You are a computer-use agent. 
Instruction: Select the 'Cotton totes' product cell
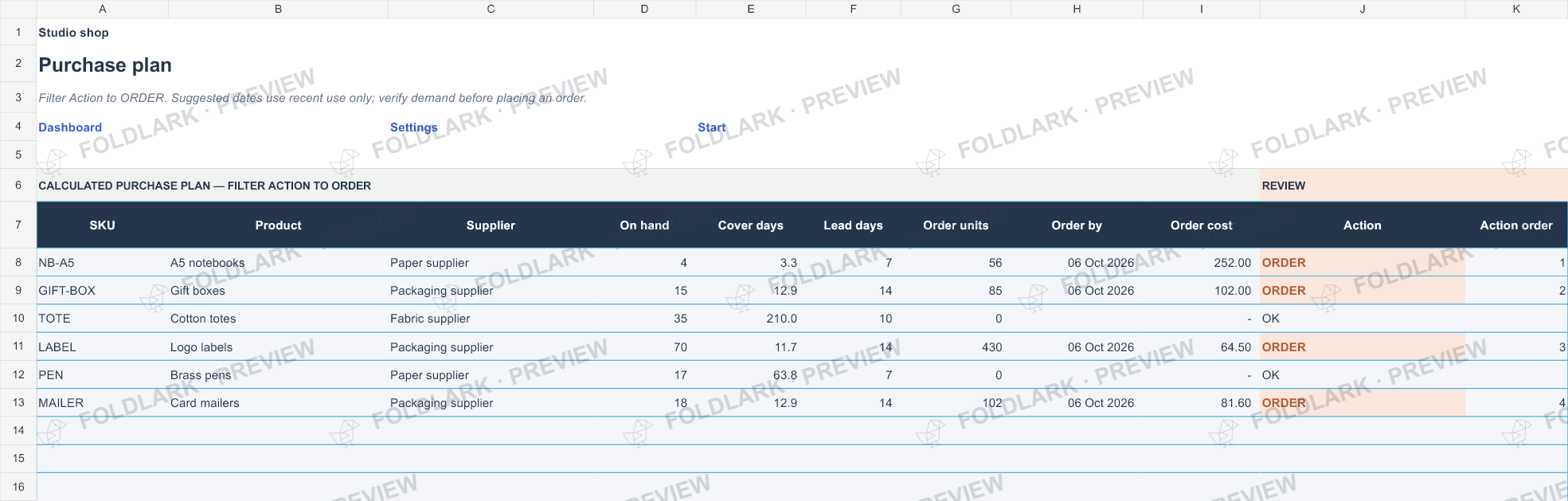pyautogui.click(x=278, y=319)
